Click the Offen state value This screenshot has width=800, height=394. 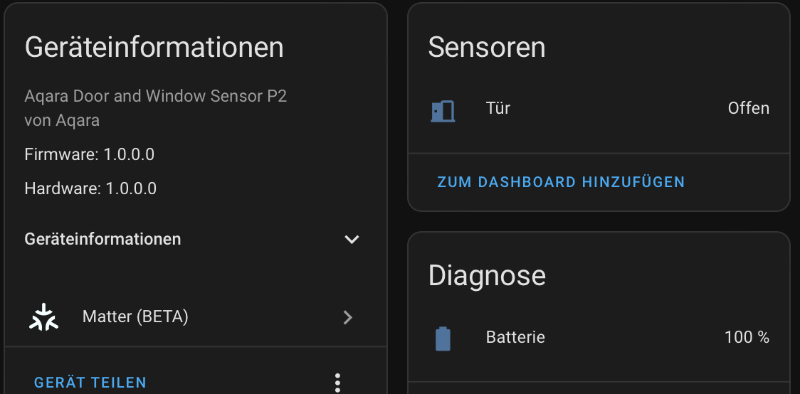(x=748, y=108)
